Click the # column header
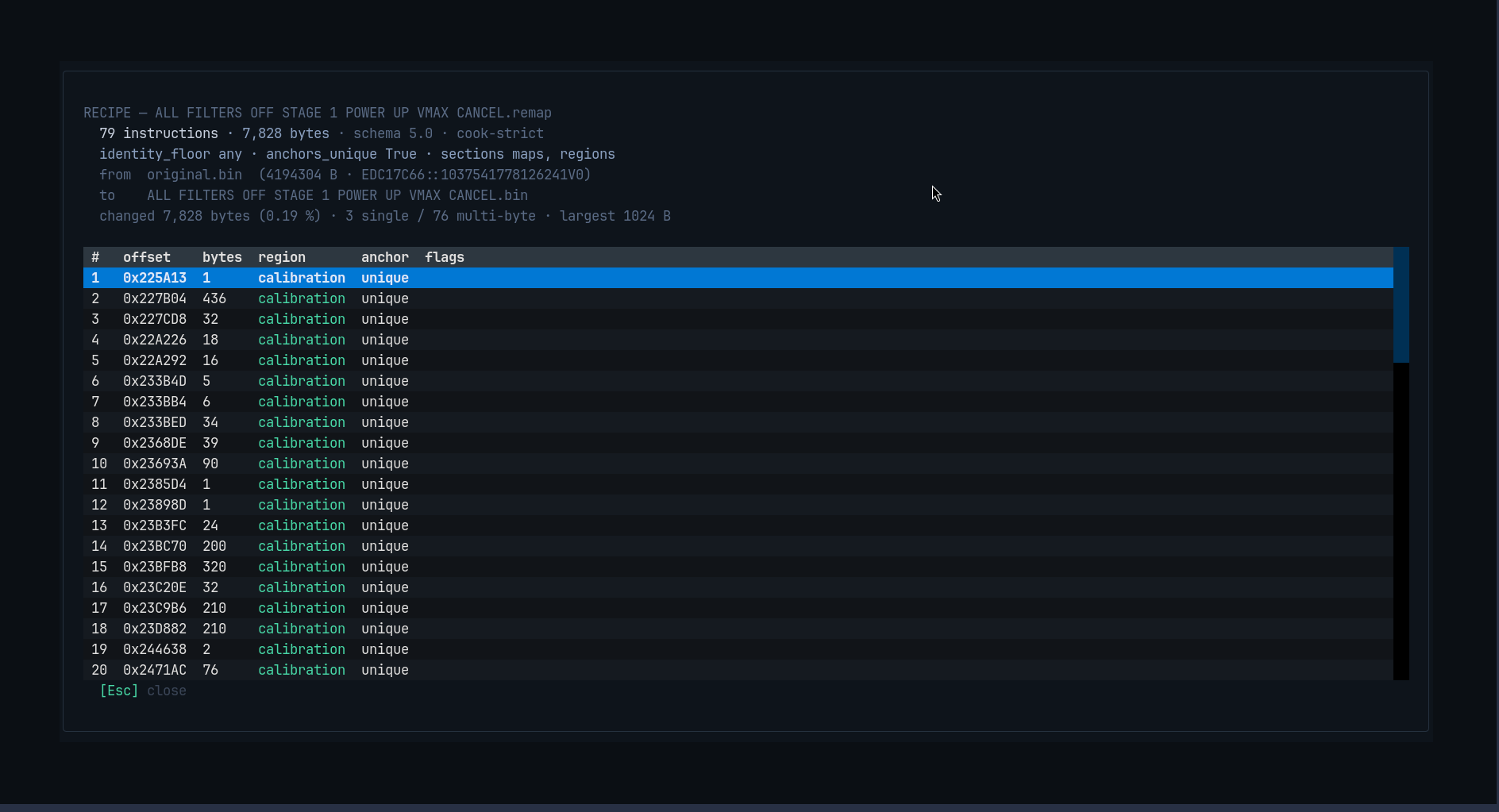Image resolution: width=1499 pixels, height=812 pixels. [95, 257]
